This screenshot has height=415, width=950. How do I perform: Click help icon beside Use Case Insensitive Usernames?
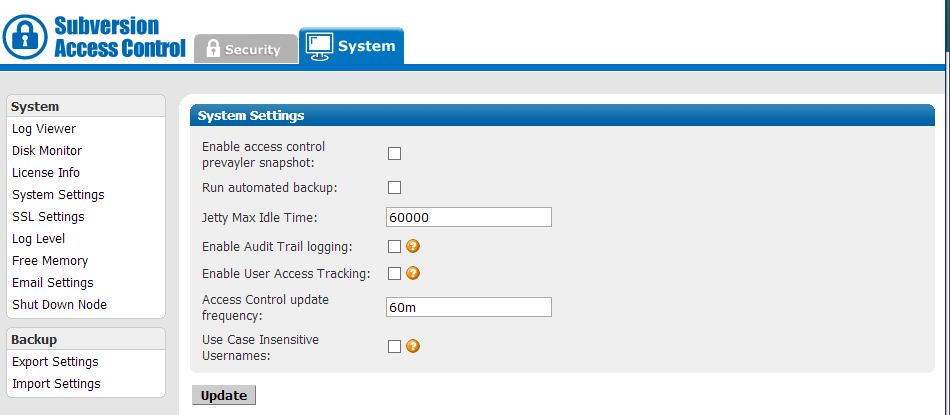(x=413, y=346)
